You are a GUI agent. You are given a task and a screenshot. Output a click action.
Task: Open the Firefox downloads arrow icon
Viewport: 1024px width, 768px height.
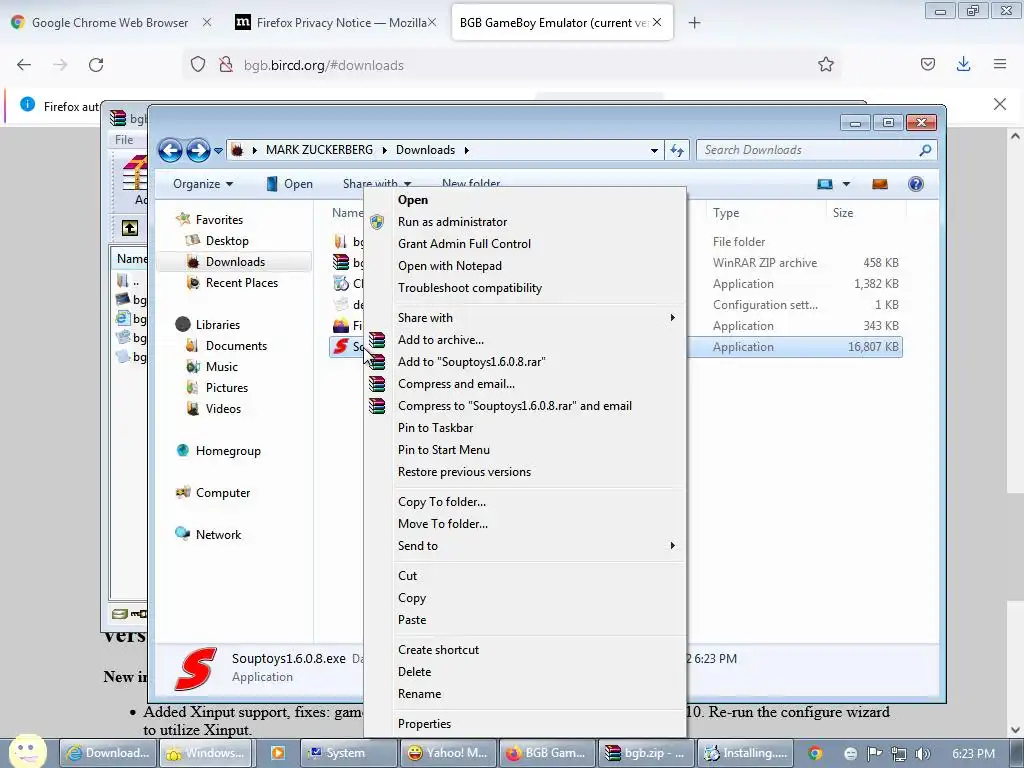963,65
